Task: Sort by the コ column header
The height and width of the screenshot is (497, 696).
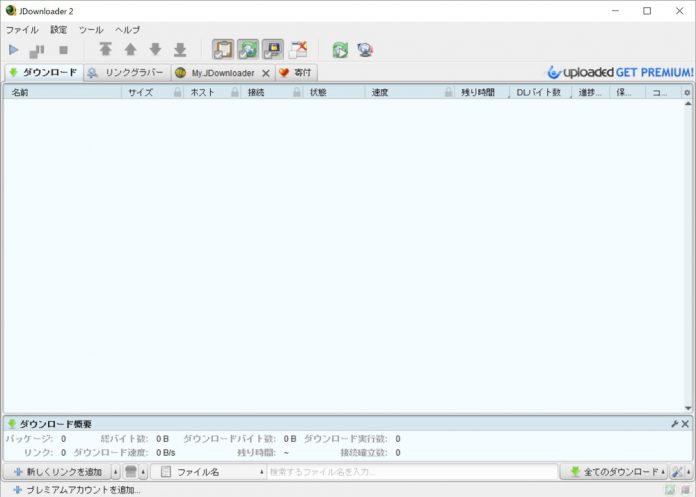Action: coord(662,92)
